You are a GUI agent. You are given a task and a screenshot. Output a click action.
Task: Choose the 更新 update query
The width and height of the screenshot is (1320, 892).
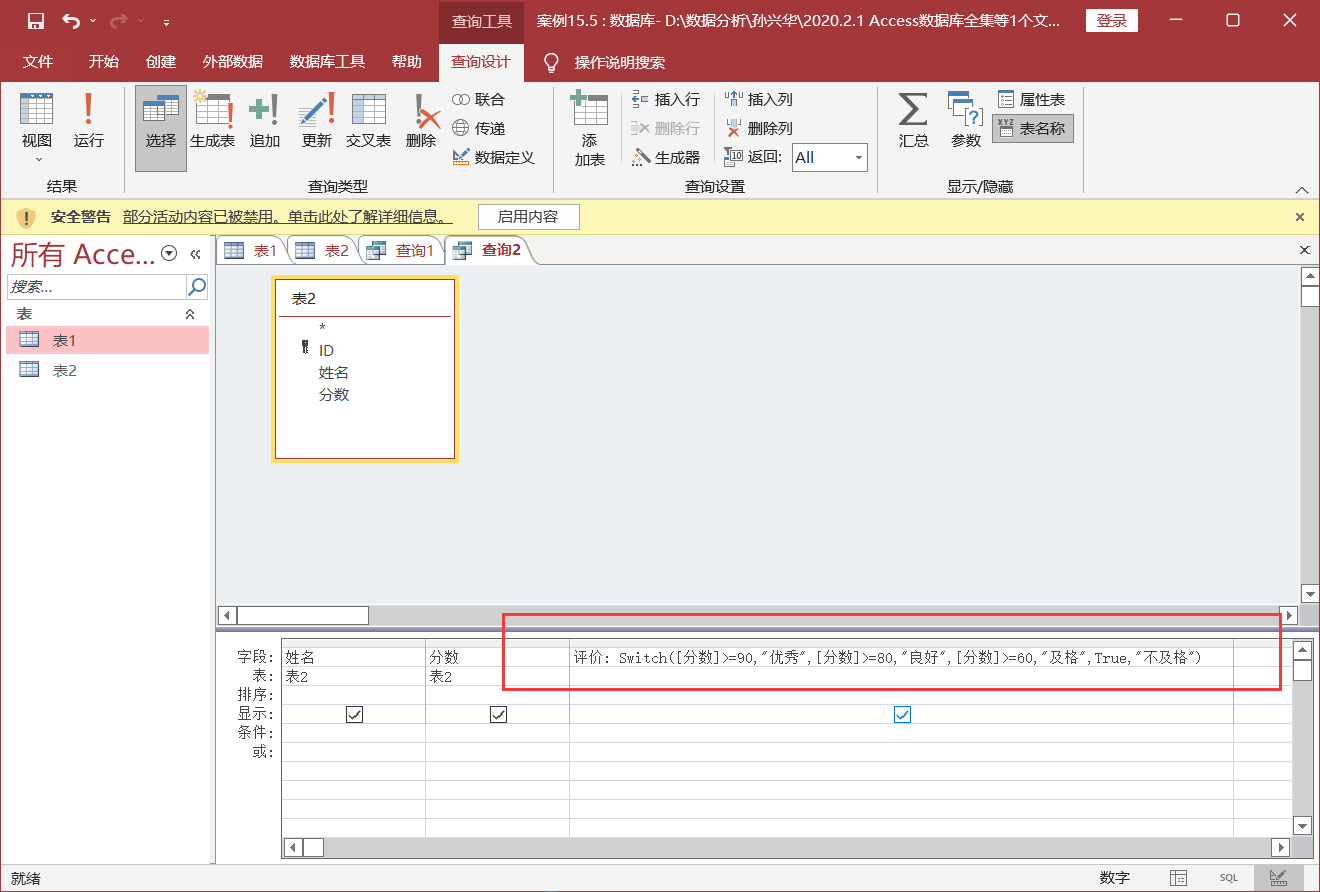[317, 120]
